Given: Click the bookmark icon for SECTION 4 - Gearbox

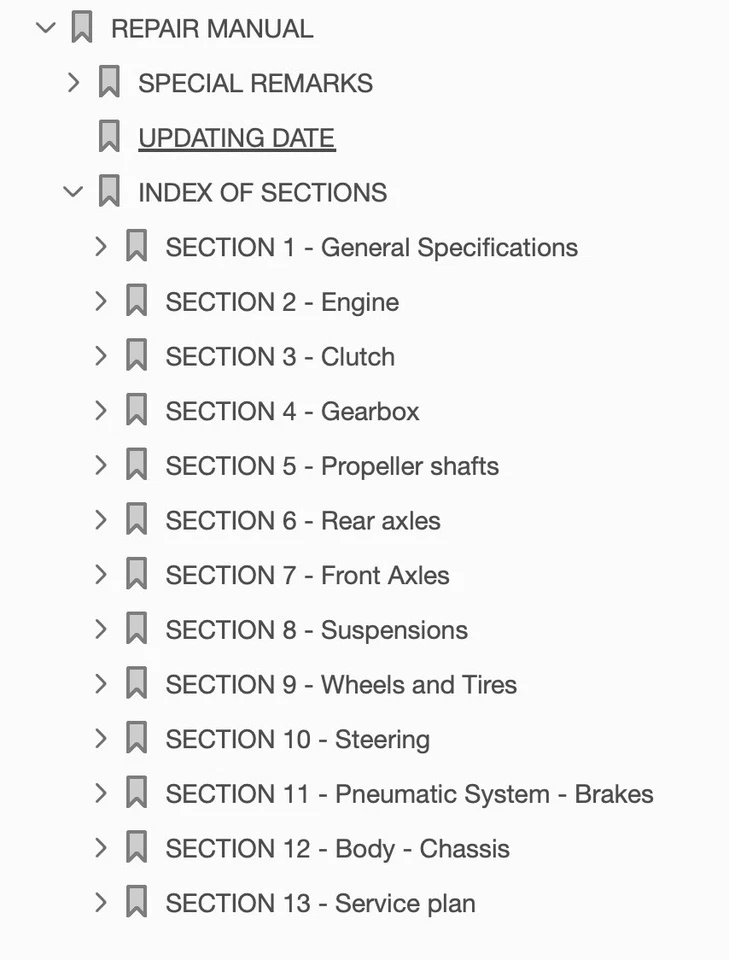Looking at the screenshot, I should click(137, 411).
